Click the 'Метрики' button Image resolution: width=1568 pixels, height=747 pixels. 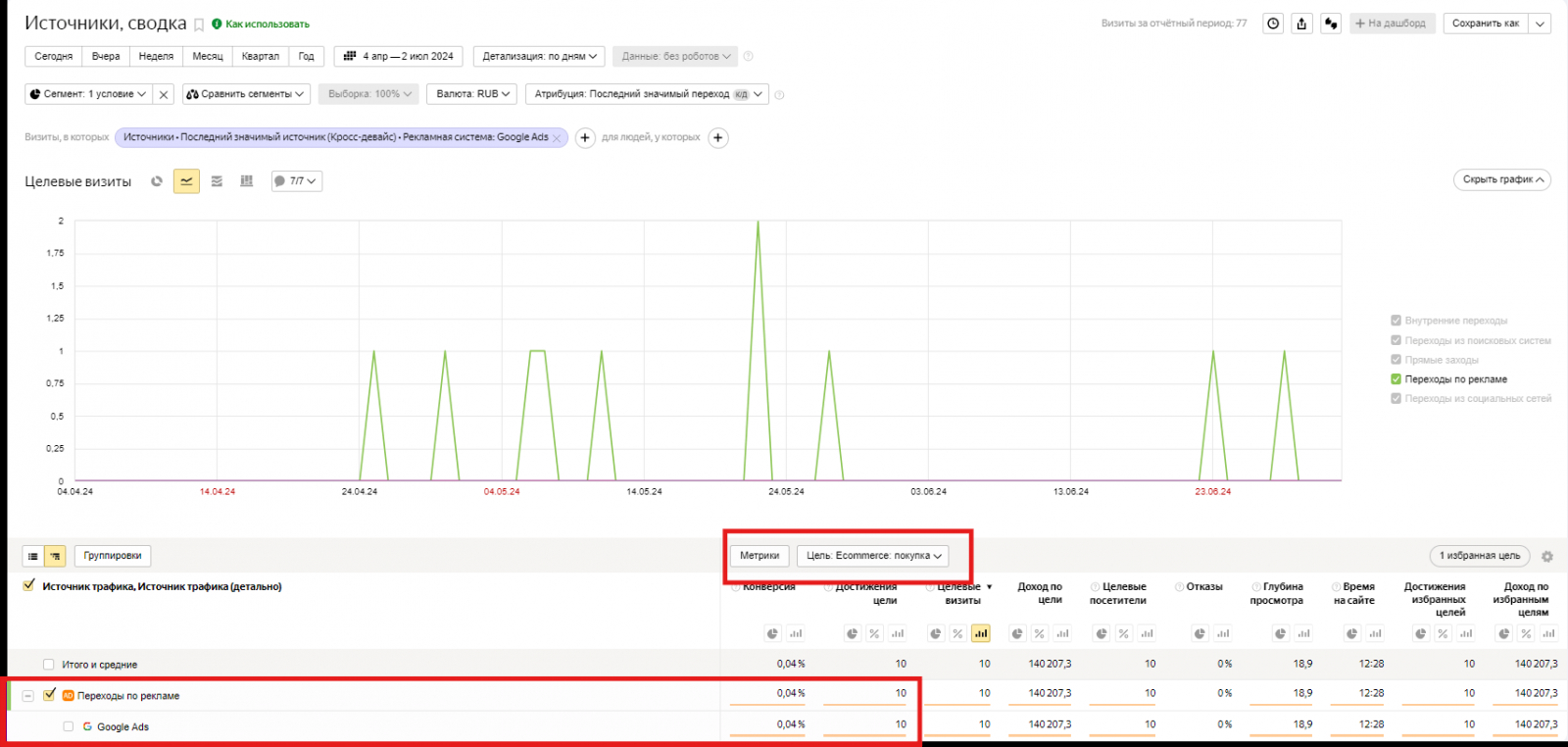point(759,556)
